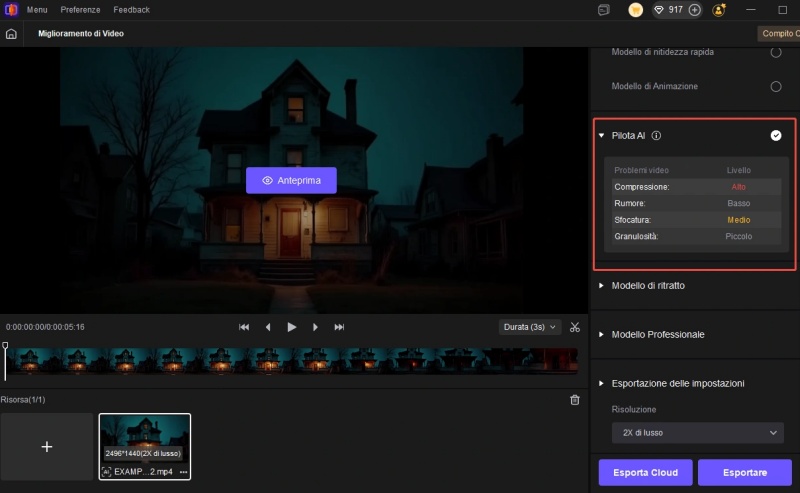Click the Esporta Cloud button
800x493 pixels.
point(645,473)
